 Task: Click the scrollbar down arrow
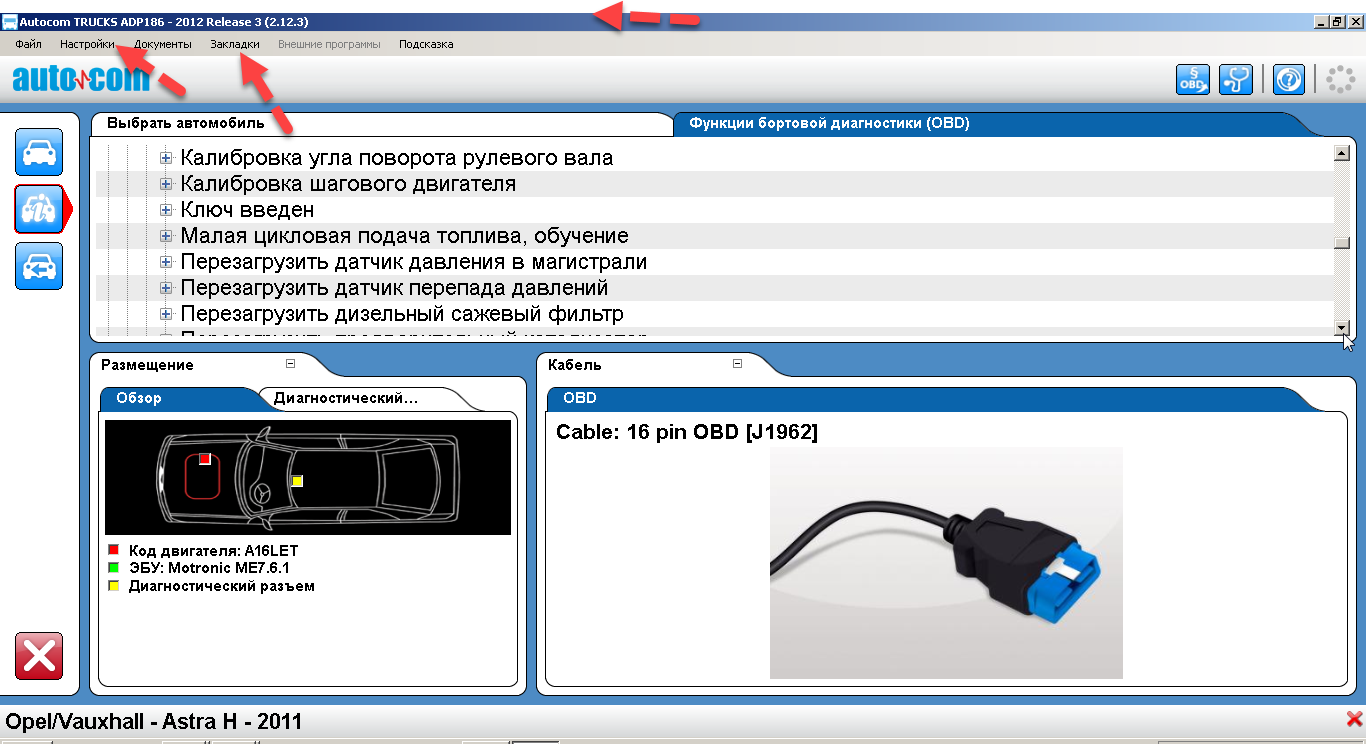[x=1343, y=328]
